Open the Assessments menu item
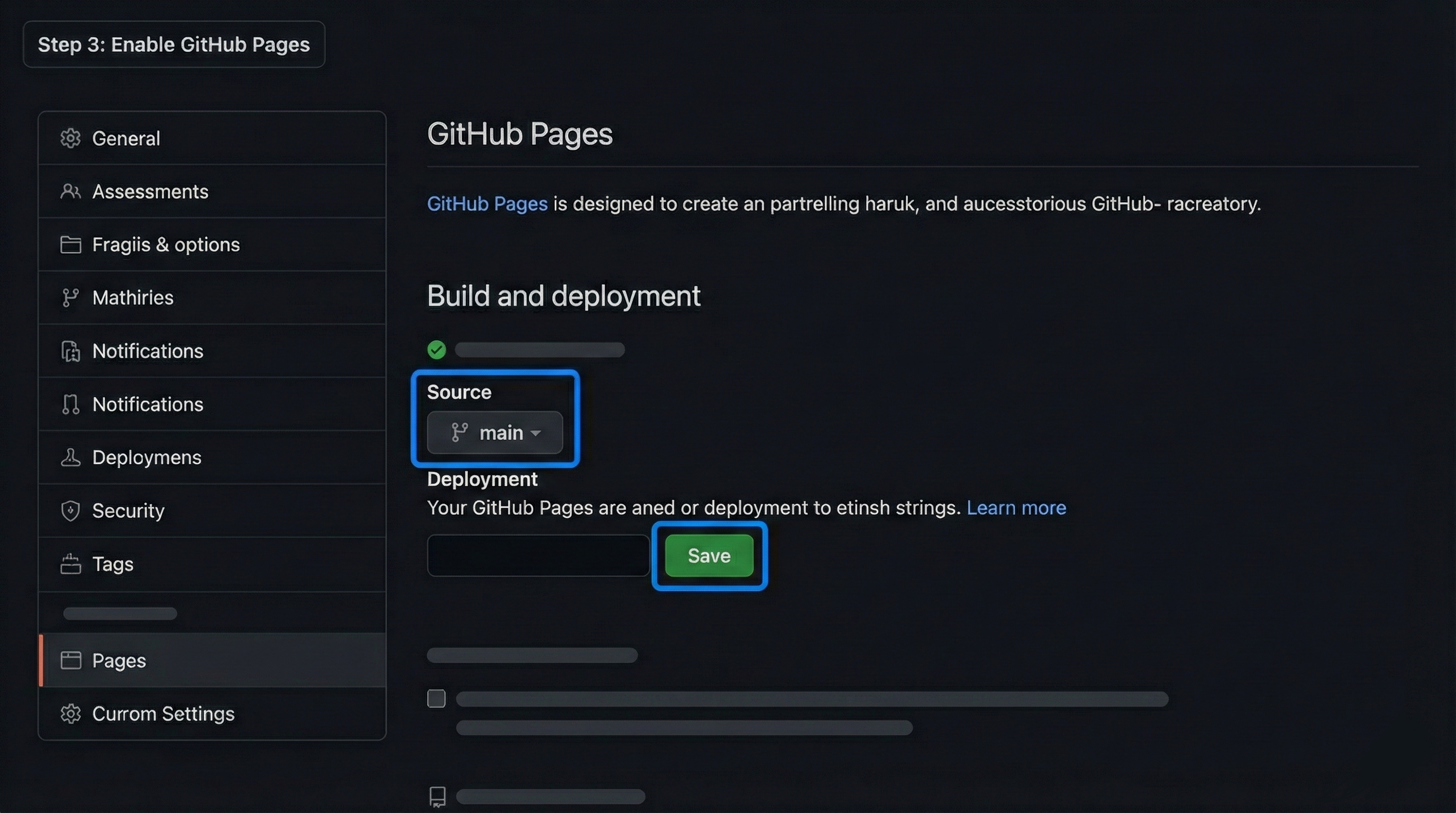Screen dimensions: 1456x813 [212, 191]
